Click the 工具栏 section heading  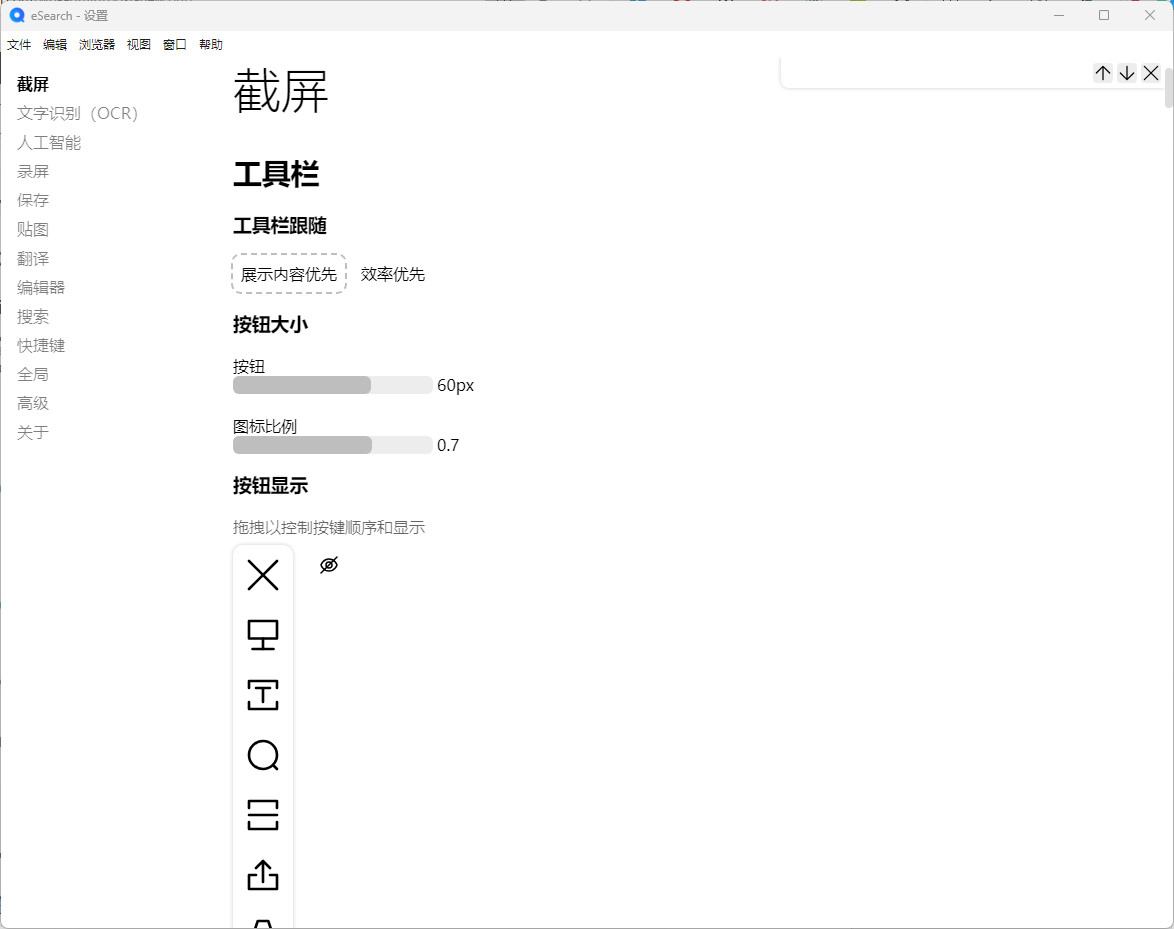tap(276, 174)
